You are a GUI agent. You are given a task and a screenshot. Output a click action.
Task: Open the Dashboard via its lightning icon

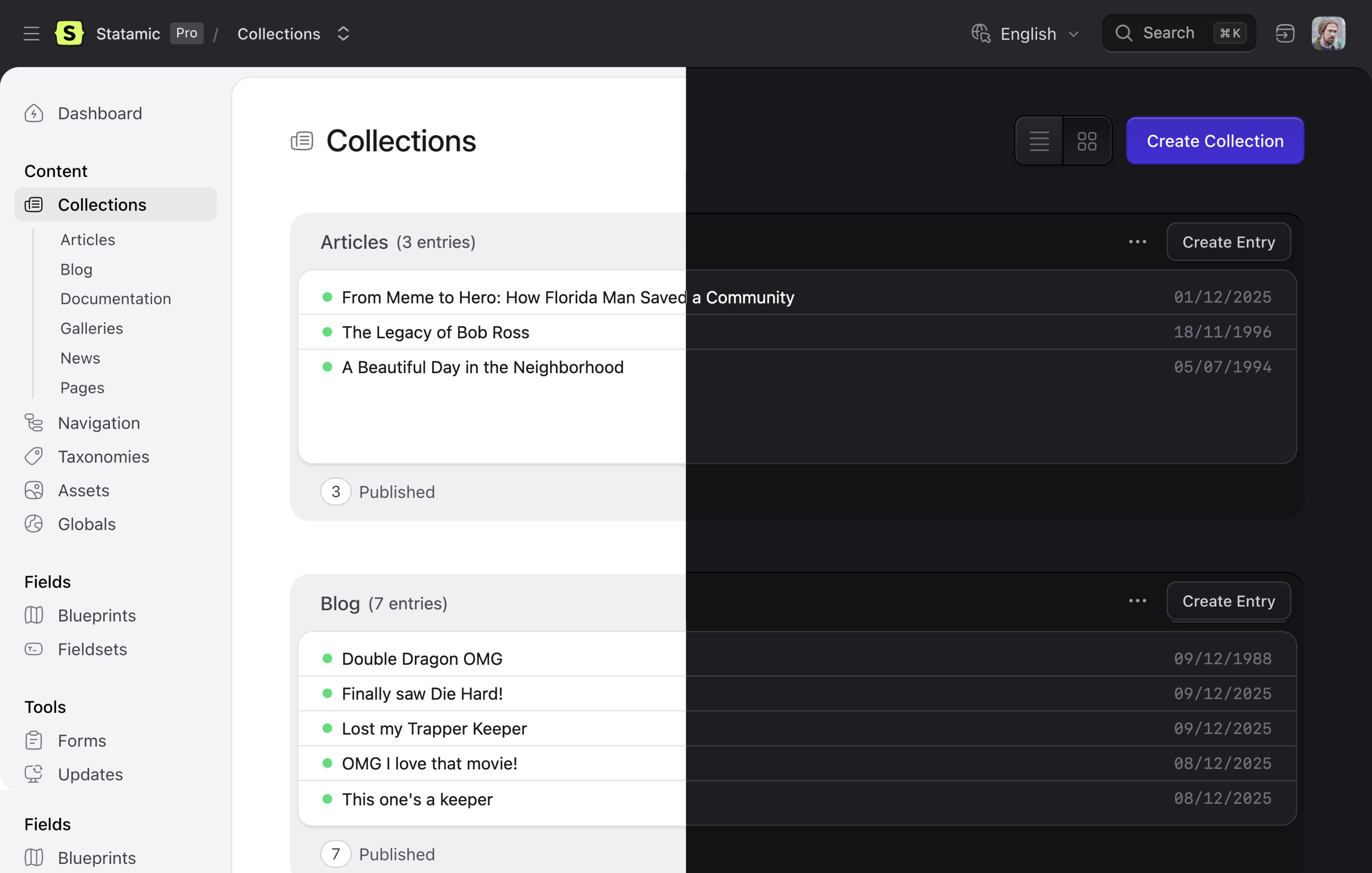point(34,114)
